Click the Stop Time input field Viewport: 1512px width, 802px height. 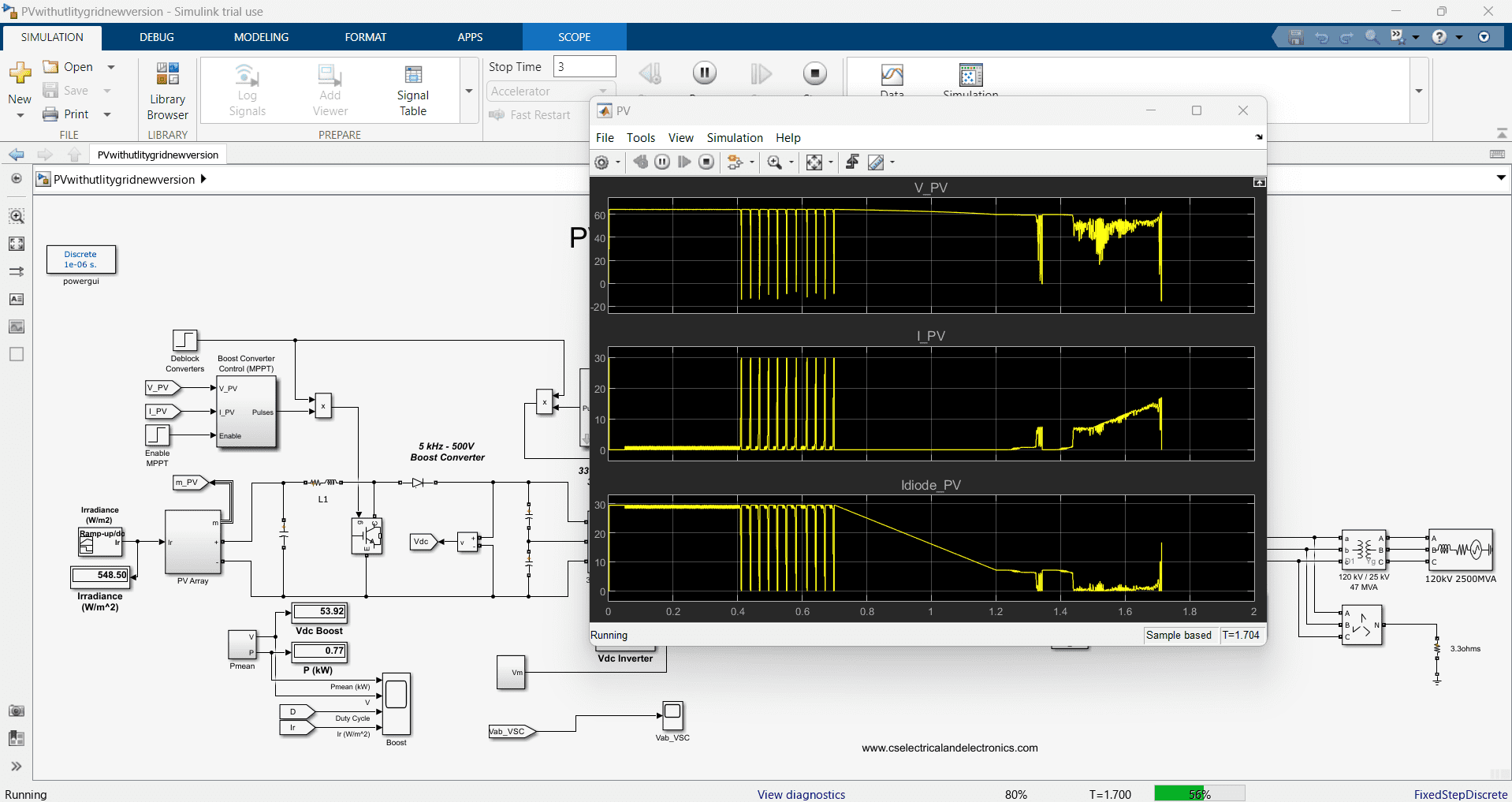coord(584,67)
